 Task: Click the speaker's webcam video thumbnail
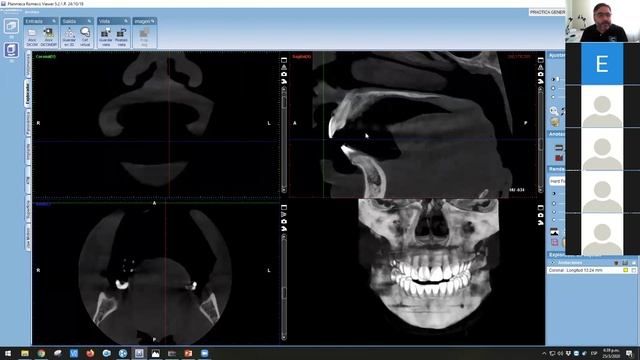coord(602,21)
